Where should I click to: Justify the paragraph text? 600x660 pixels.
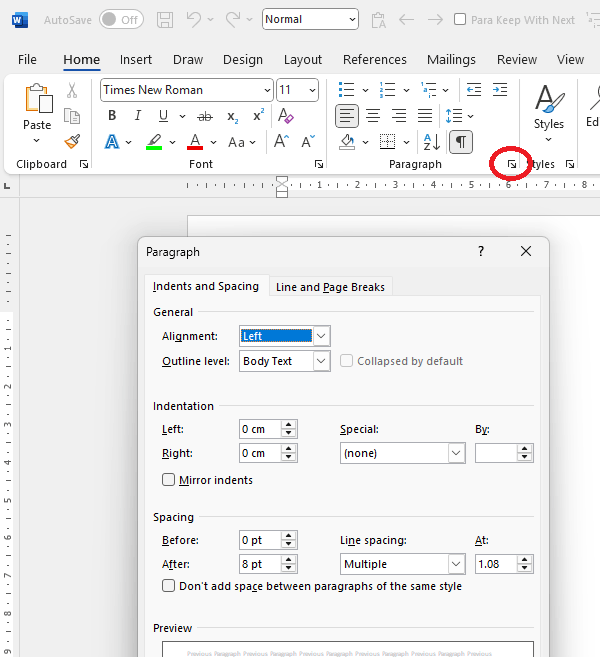point(425,115)
